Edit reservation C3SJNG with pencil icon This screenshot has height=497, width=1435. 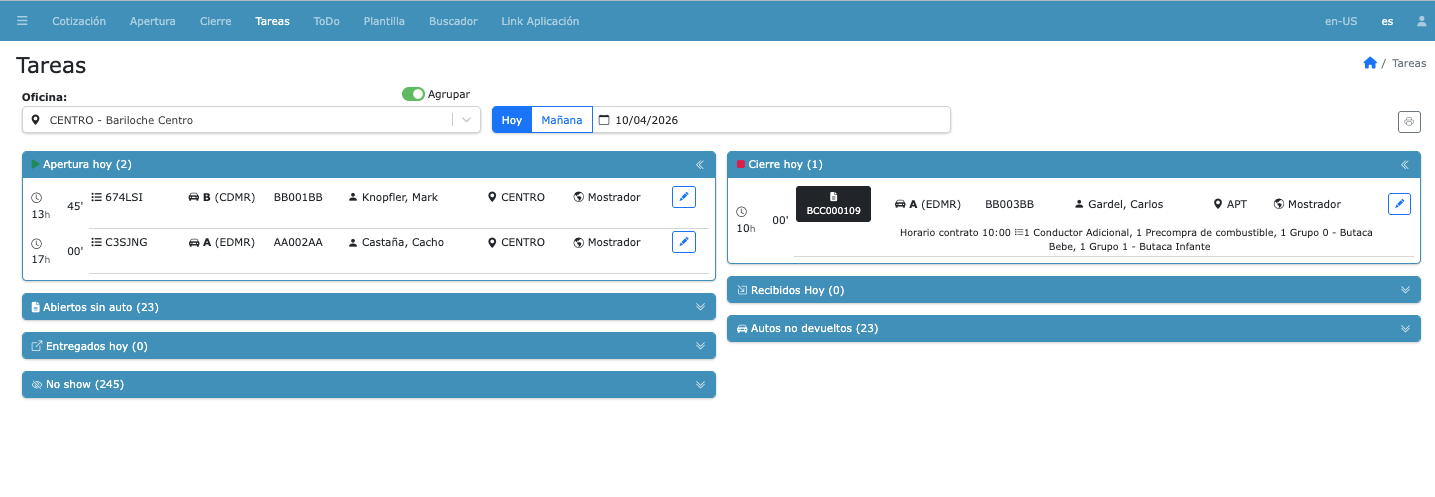pos(684,242)
